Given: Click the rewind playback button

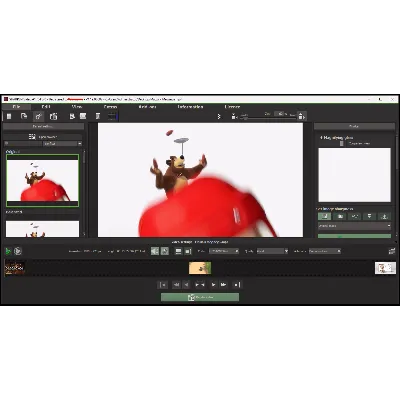Looking at the screenshot, I should click(176, 285).
